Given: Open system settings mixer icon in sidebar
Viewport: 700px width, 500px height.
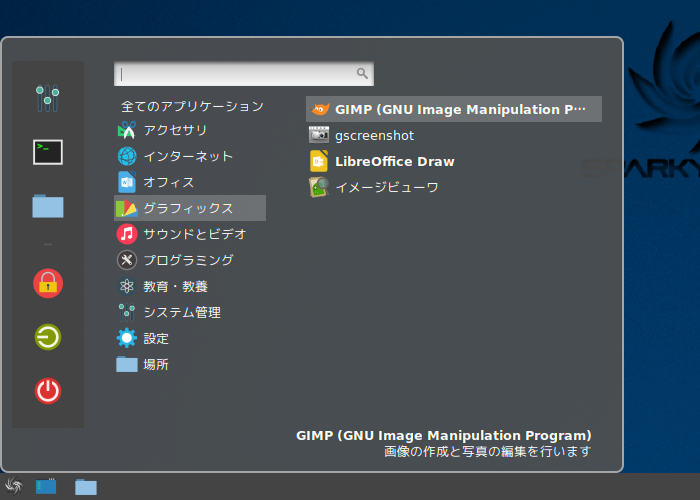Looking at the screenshot, I should [48, 98].
